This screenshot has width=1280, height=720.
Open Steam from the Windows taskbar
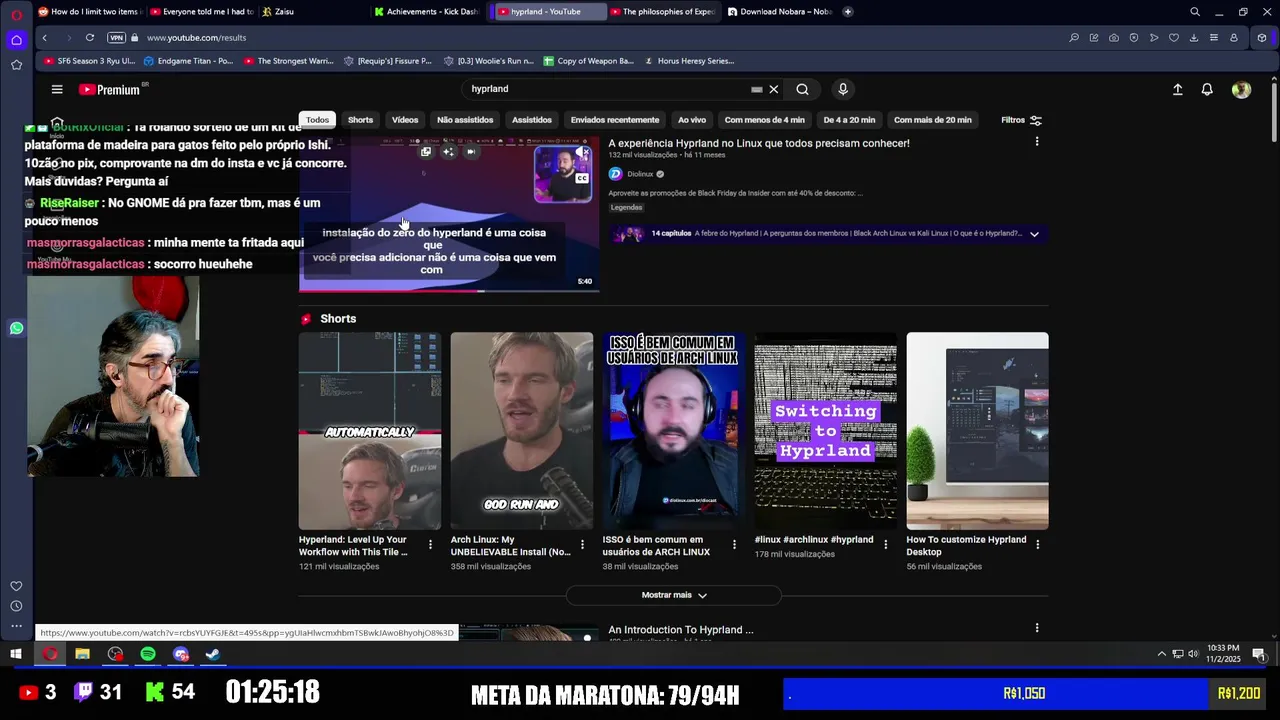pos(213,654)
